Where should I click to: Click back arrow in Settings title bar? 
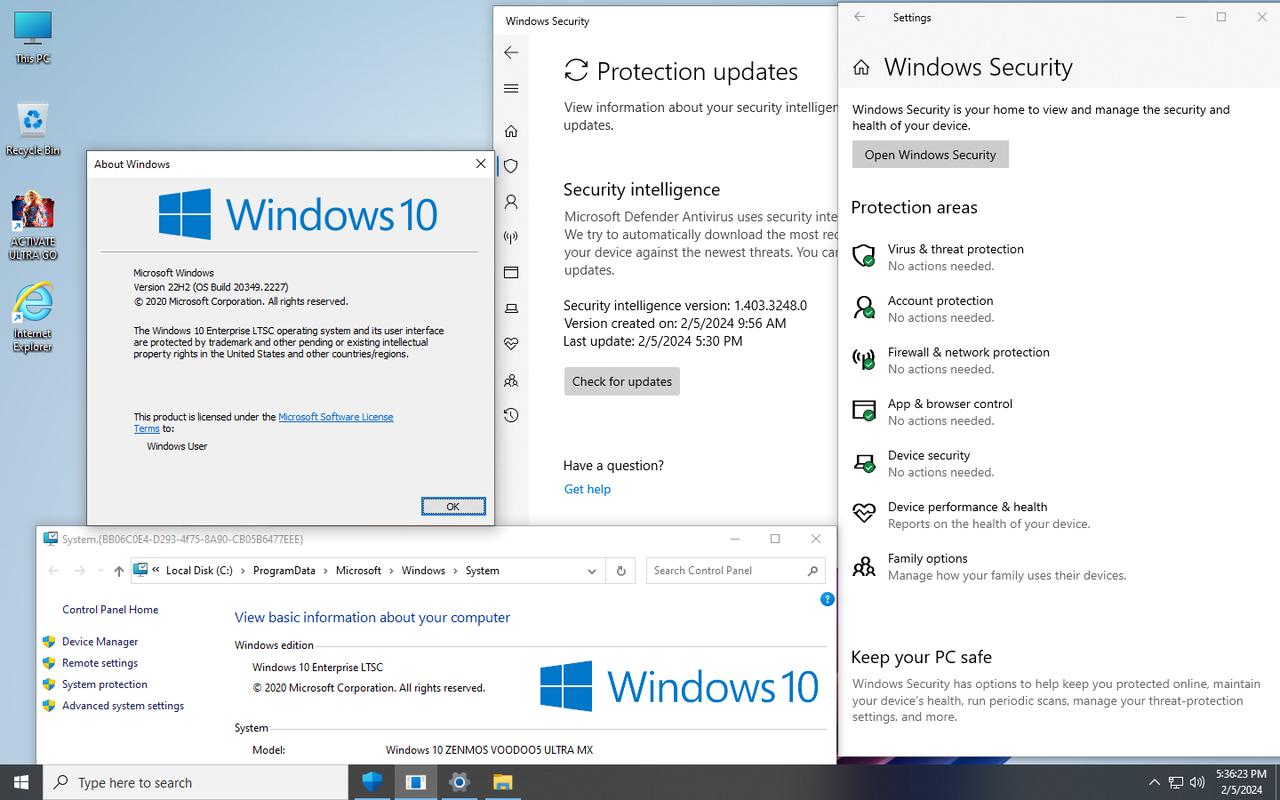click(860, 17)
